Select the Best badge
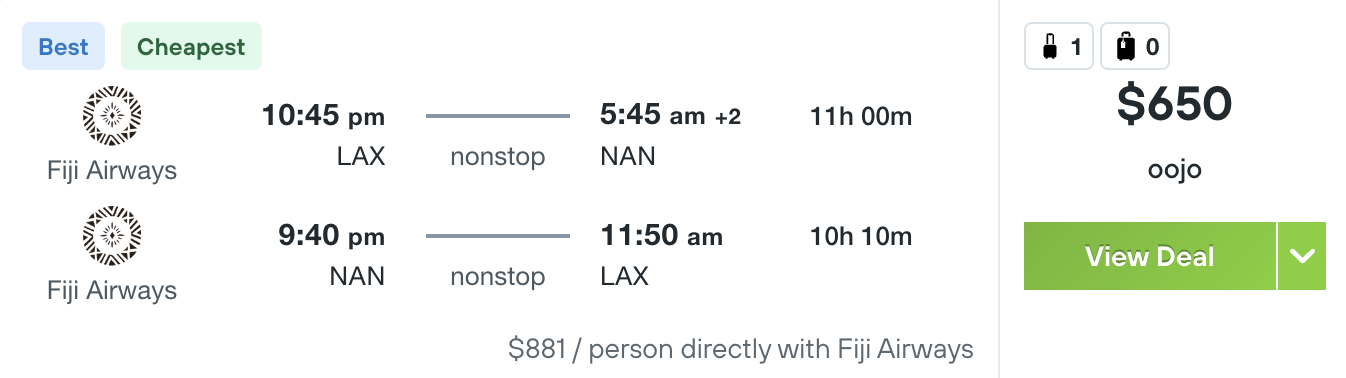Screen dimensions: 1346x378 click(x=63, y=47)
